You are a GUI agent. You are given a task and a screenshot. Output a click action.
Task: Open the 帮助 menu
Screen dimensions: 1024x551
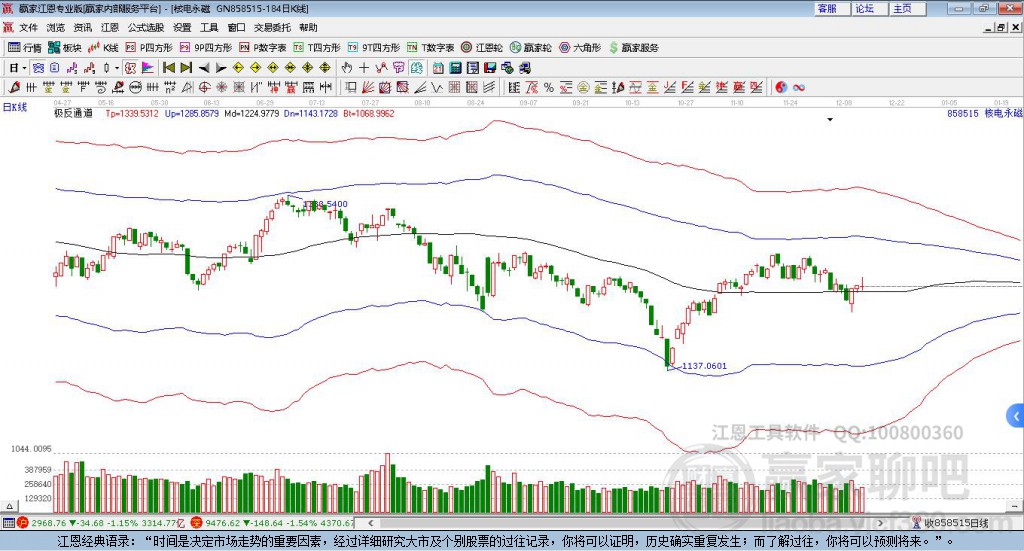(x=308, y=27)
